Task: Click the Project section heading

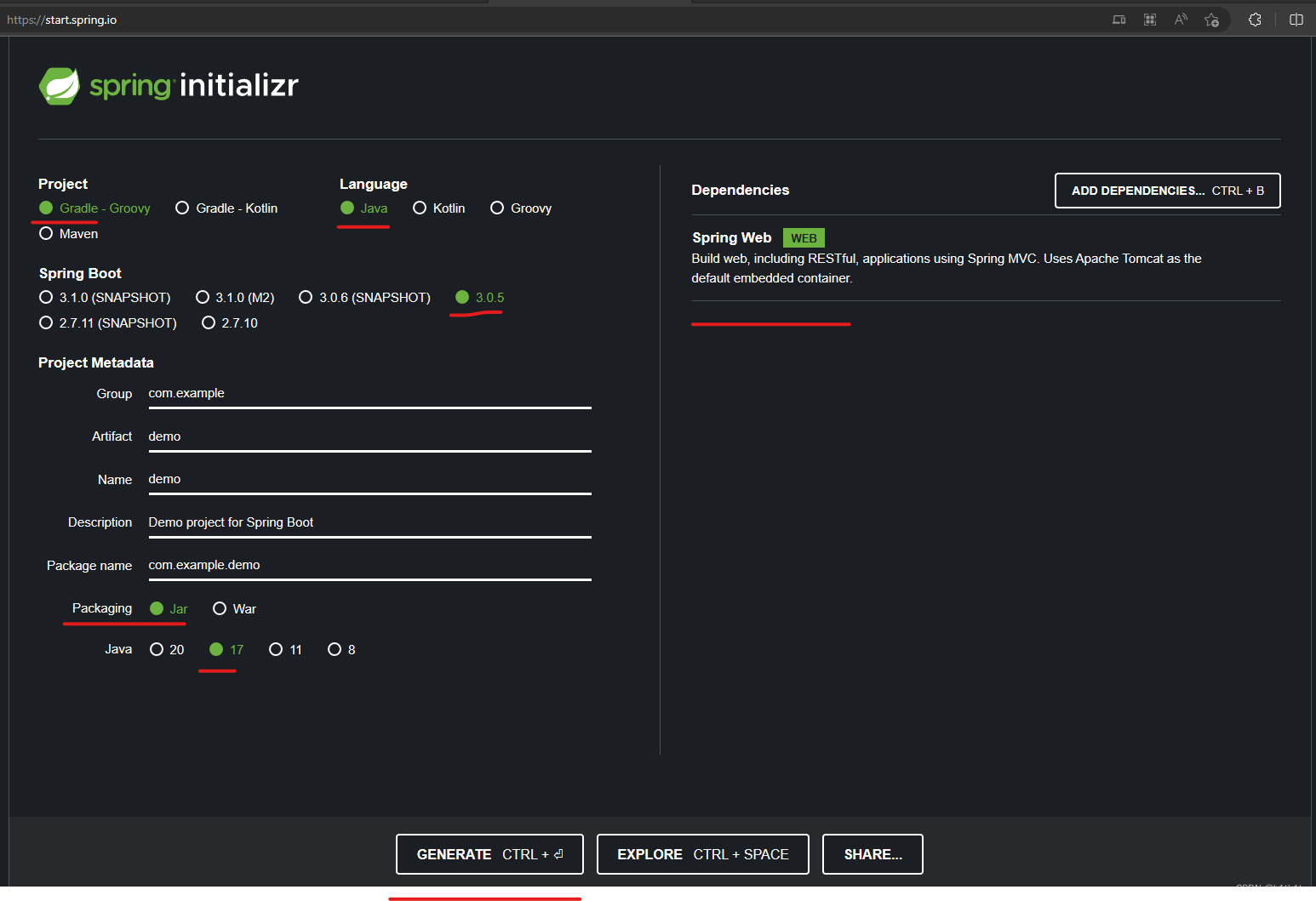Action: [x=63, y=185]
